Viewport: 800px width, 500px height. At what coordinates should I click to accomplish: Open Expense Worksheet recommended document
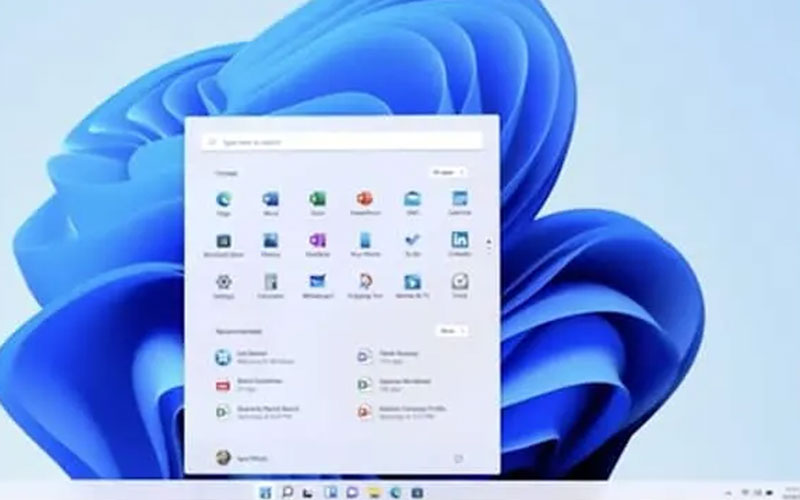[394, 385]
